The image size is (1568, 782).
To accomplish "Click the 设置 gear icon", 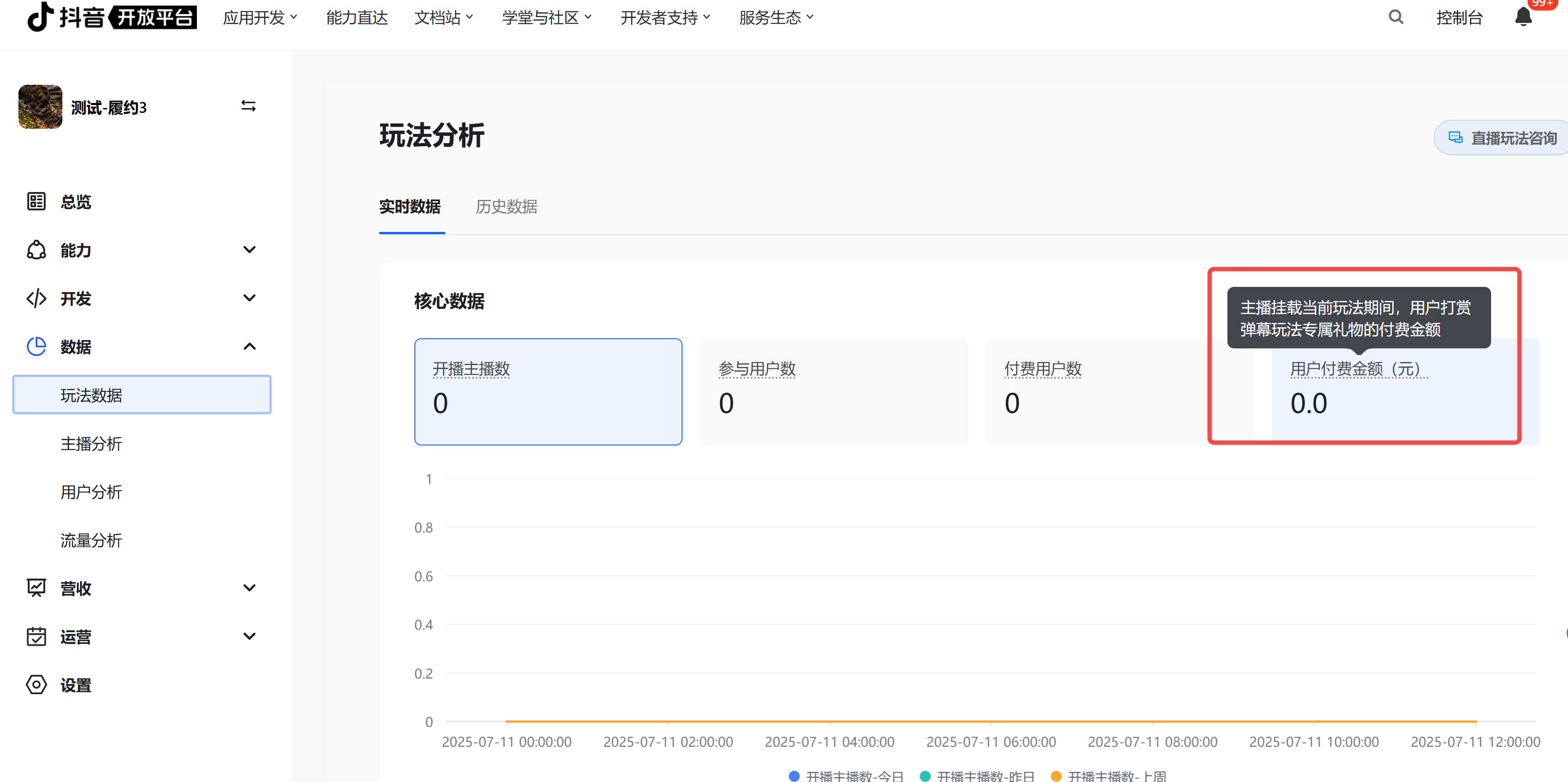I will pyautogui.click(x=36, y=684).
